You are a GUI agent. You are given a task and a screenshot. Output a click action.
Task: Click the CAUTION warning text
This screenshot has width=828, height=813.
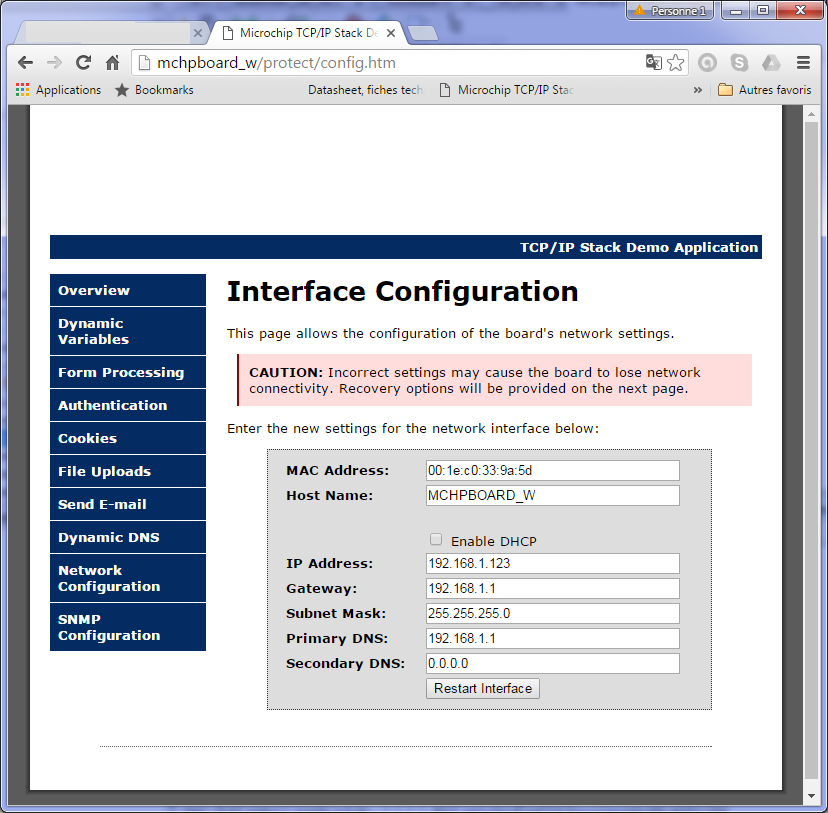point(474,380)
